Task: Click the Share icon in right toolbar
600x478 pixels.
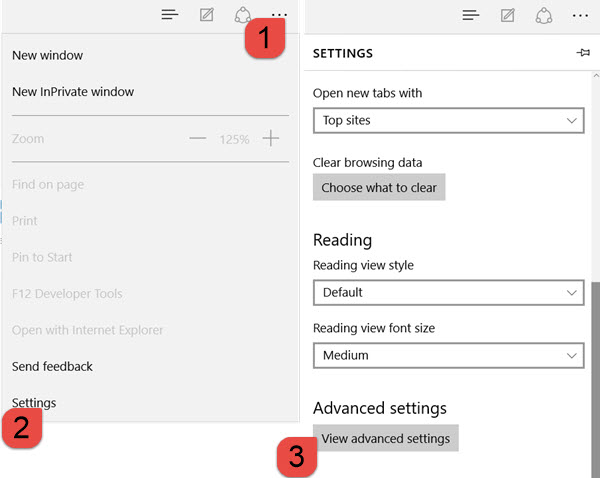Action: 544,15
